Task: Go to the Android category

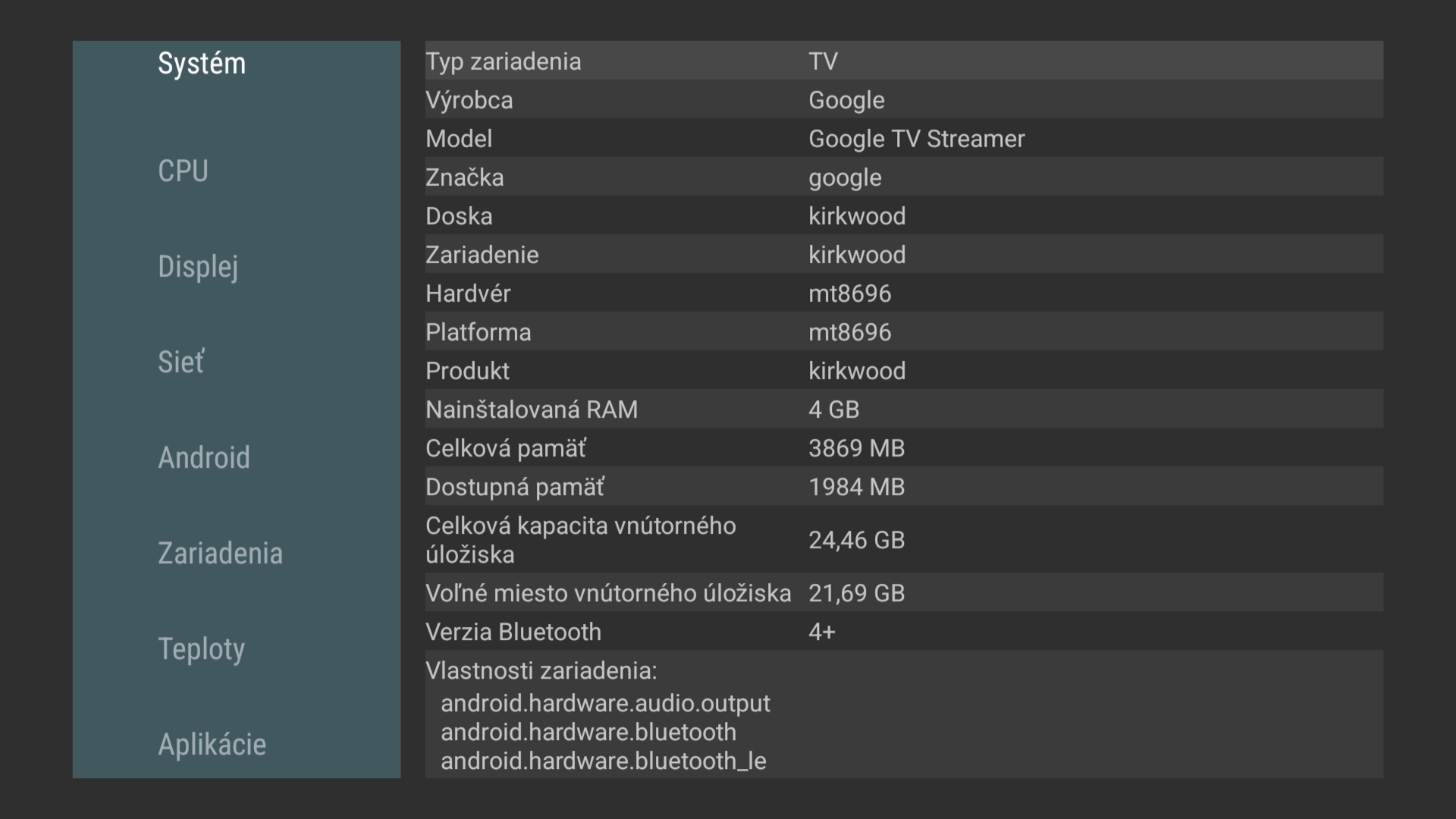Action: pos(203,458)
